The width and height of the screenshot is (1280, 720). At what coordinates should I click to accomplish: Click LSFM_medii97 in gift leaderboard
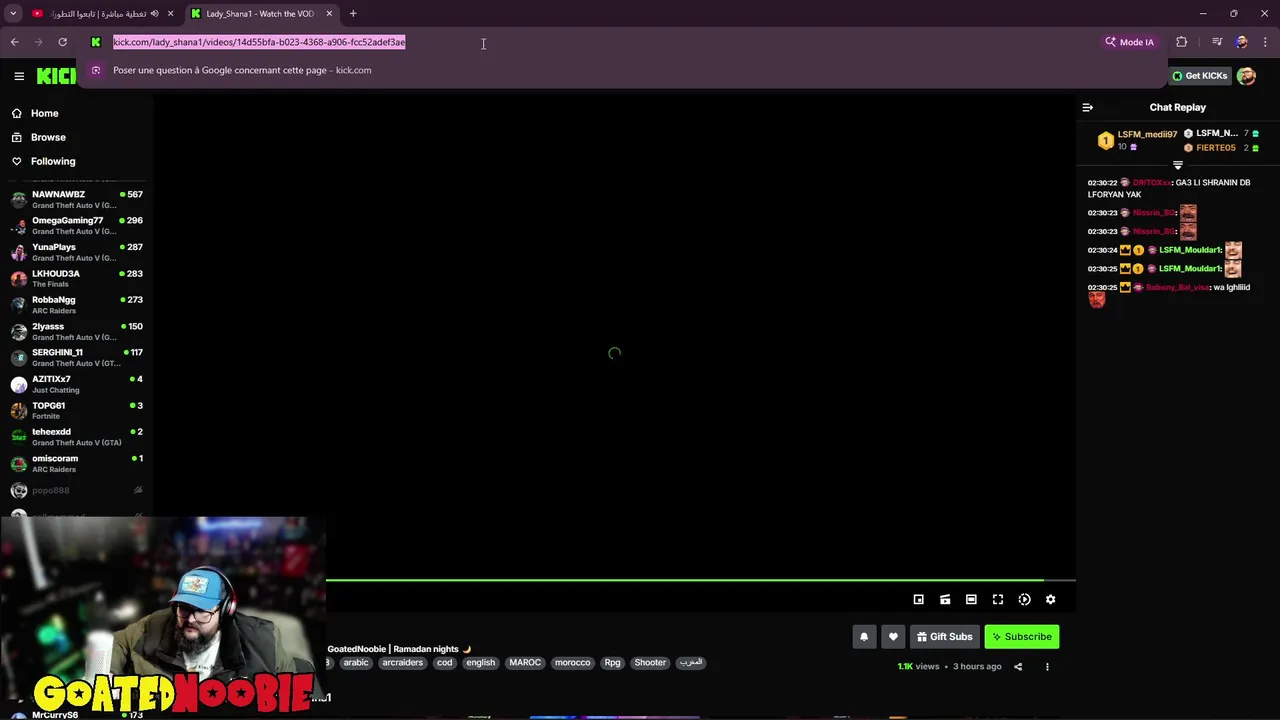pos(1147,134)
